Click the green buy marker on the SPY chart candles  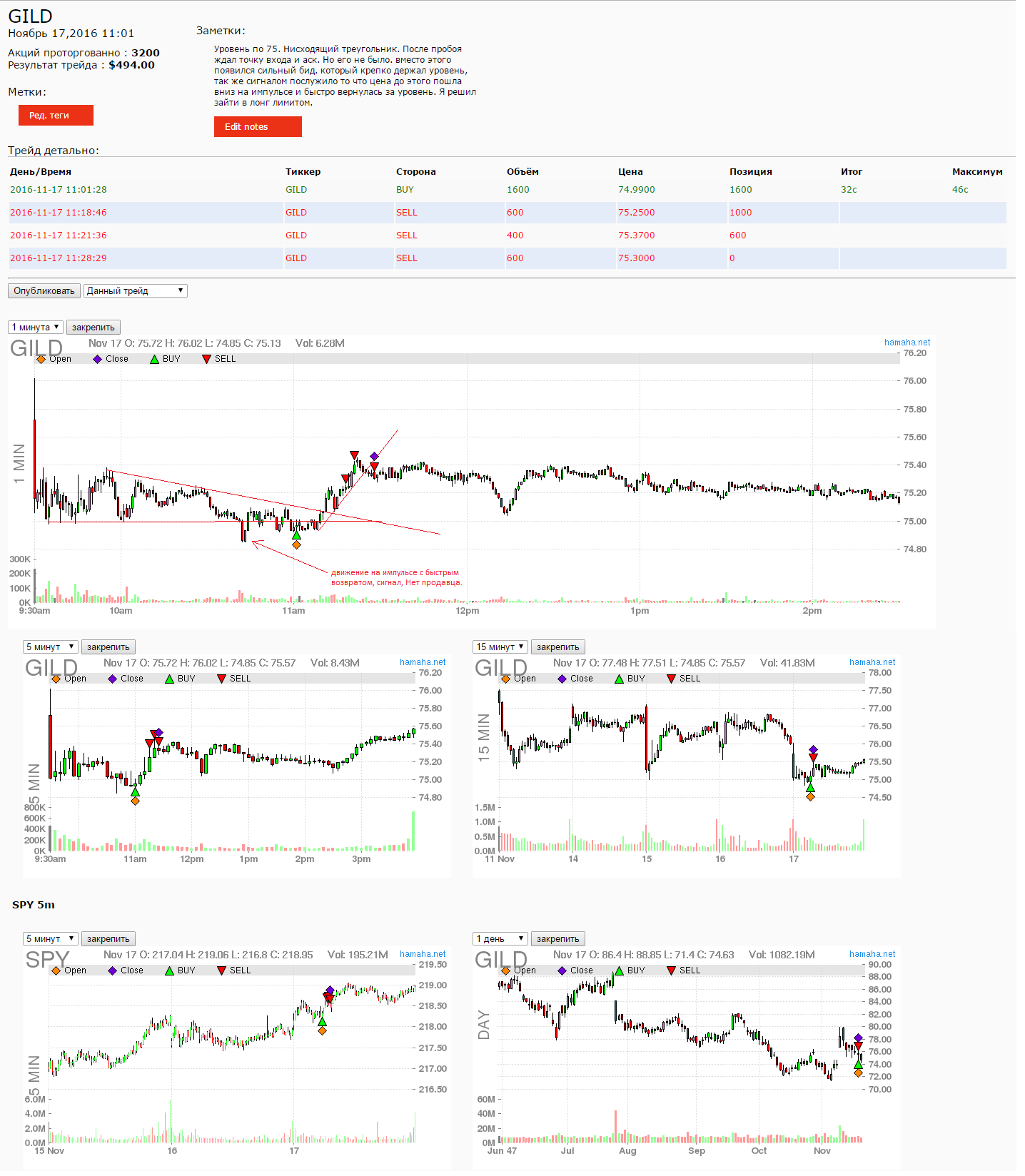click(322, 1022)
